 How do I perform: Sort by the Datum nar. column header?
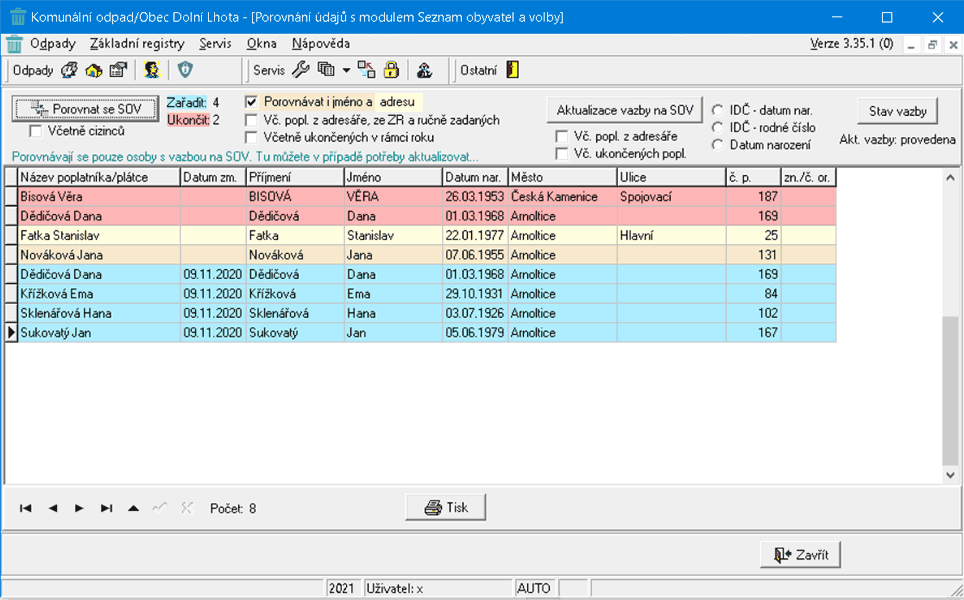(474, 177)
